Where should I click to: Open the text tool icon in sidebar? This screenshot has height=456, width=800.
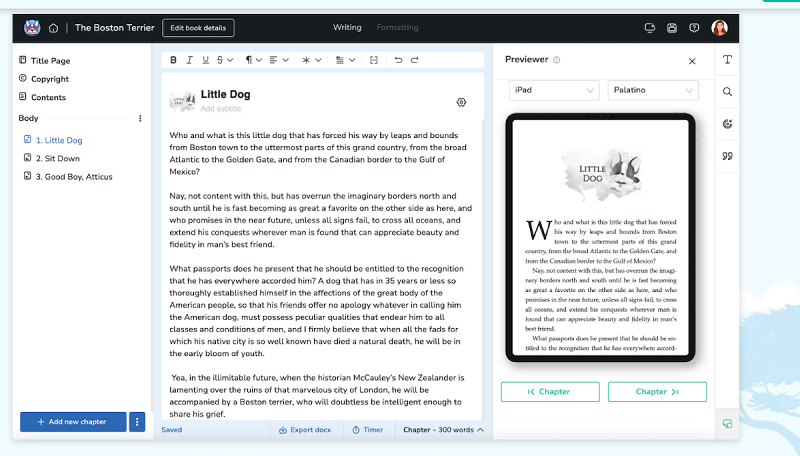pyautogui.click(x=728, y=60)
